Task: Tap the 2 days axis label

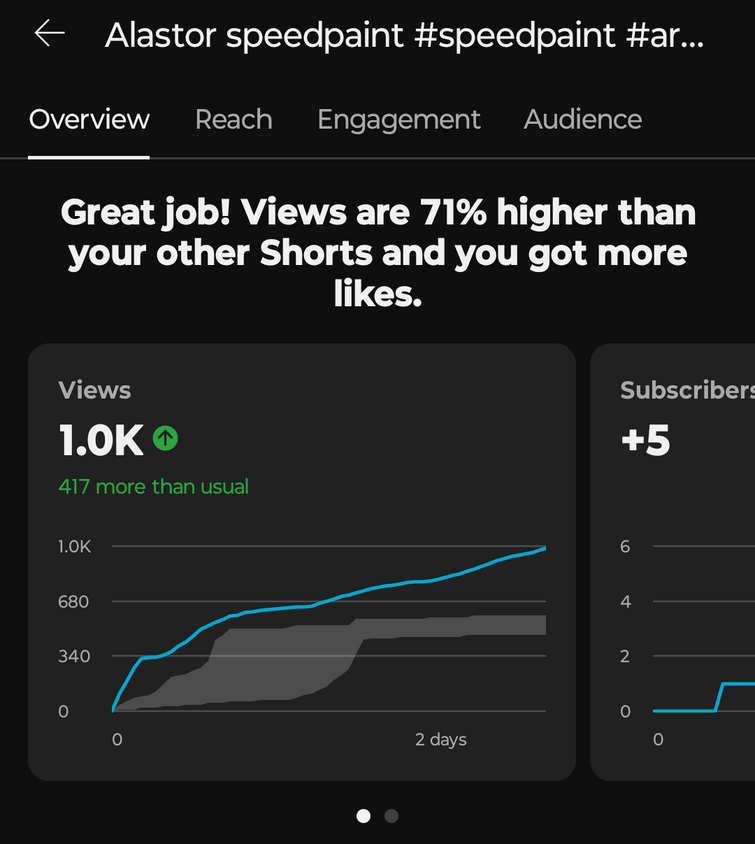Action: pyautogui.click(x=441, y=740)
